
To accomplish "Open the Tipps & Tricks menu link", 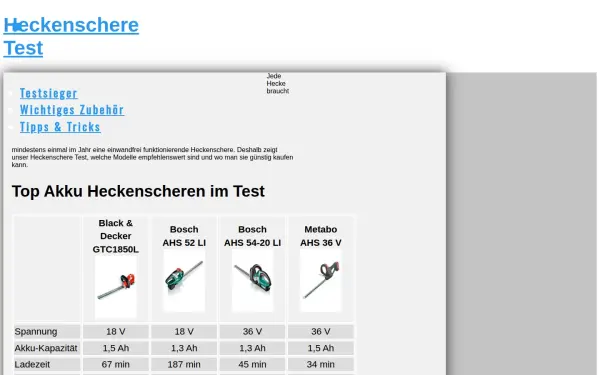I will [60, 127].
